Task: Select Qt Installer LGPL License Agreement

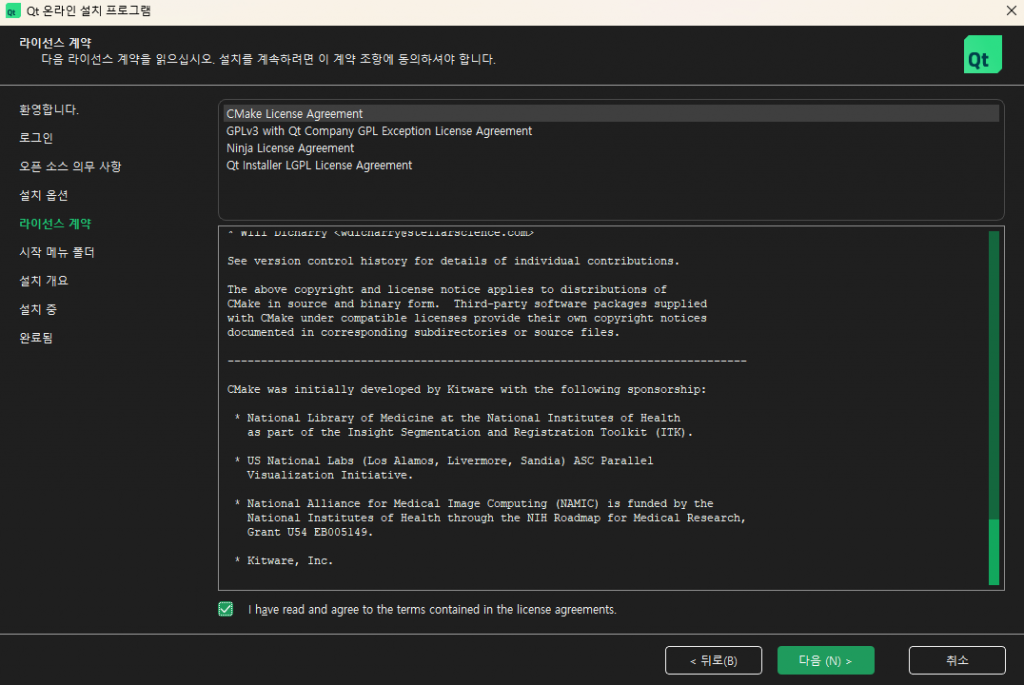Action: pyautogui.click(x=319, y=165)
